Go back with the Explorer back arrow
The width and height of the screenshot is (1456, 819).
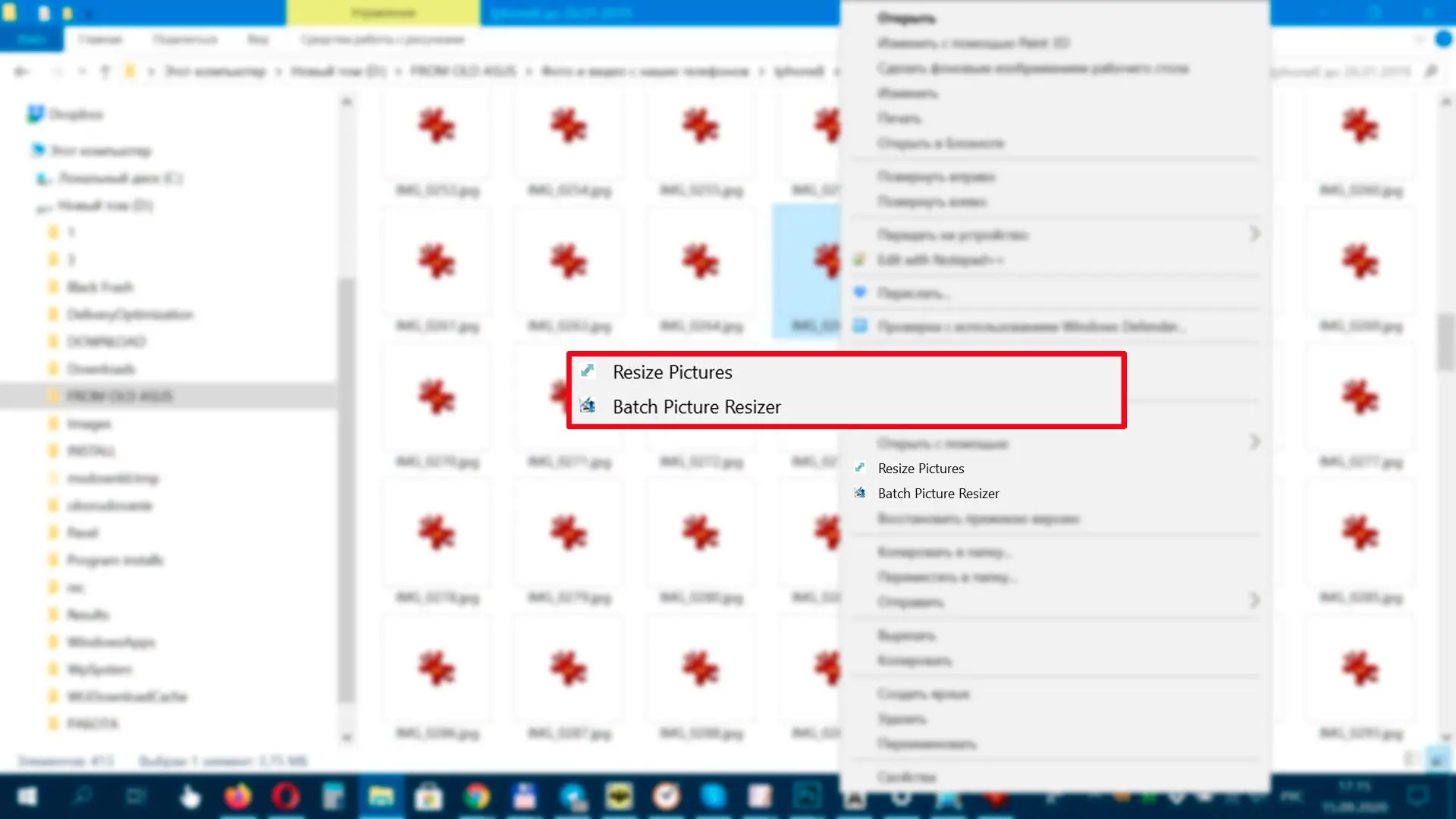click(x=21, y=71)
